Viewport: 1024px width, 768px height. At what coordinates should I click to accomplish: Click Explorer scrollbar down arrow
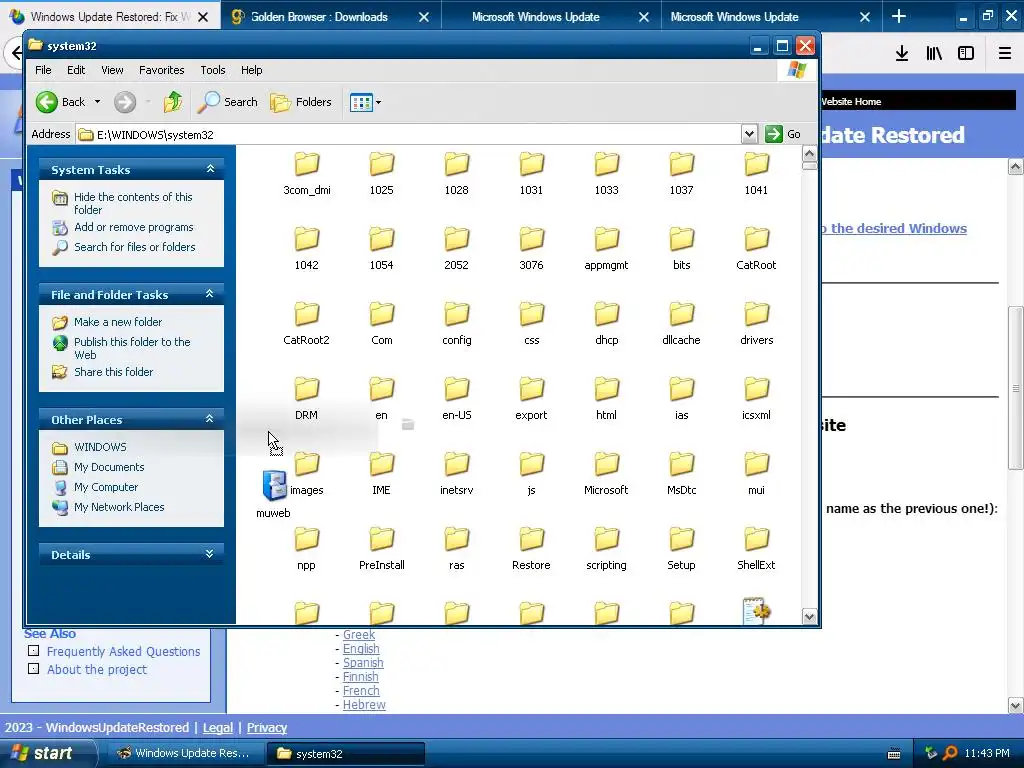(809, 616)
